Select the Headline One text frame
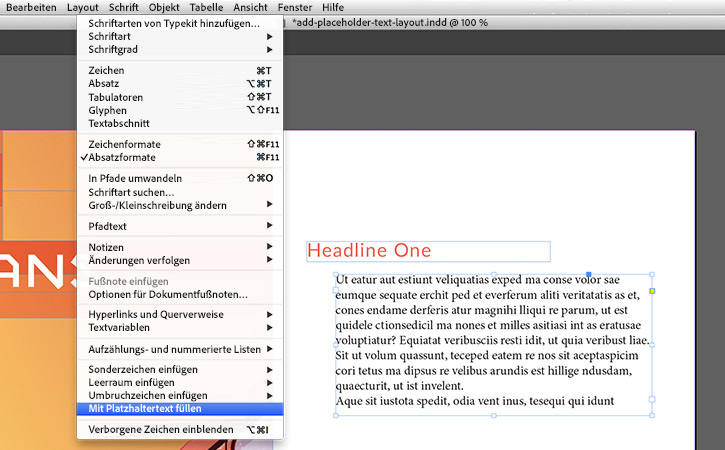 click(x=428, y=251)
